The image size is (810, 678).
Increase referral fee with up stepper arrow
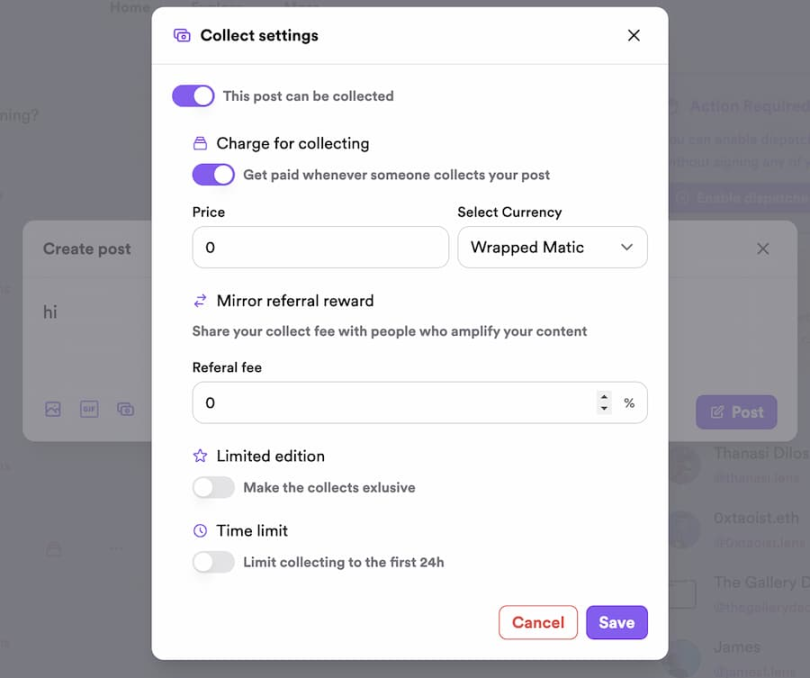tap(604, 397)
